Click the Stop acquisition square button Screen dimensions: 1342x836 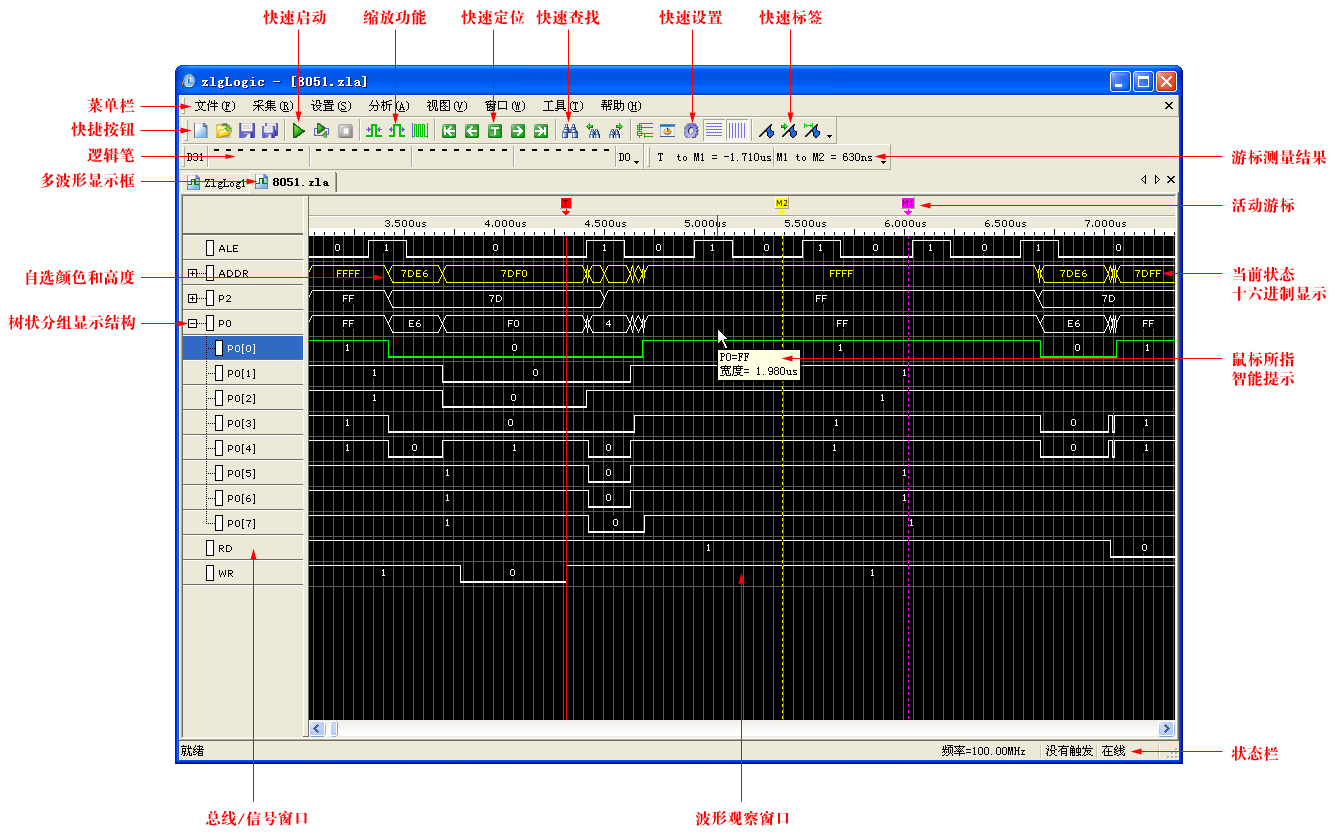345,130
